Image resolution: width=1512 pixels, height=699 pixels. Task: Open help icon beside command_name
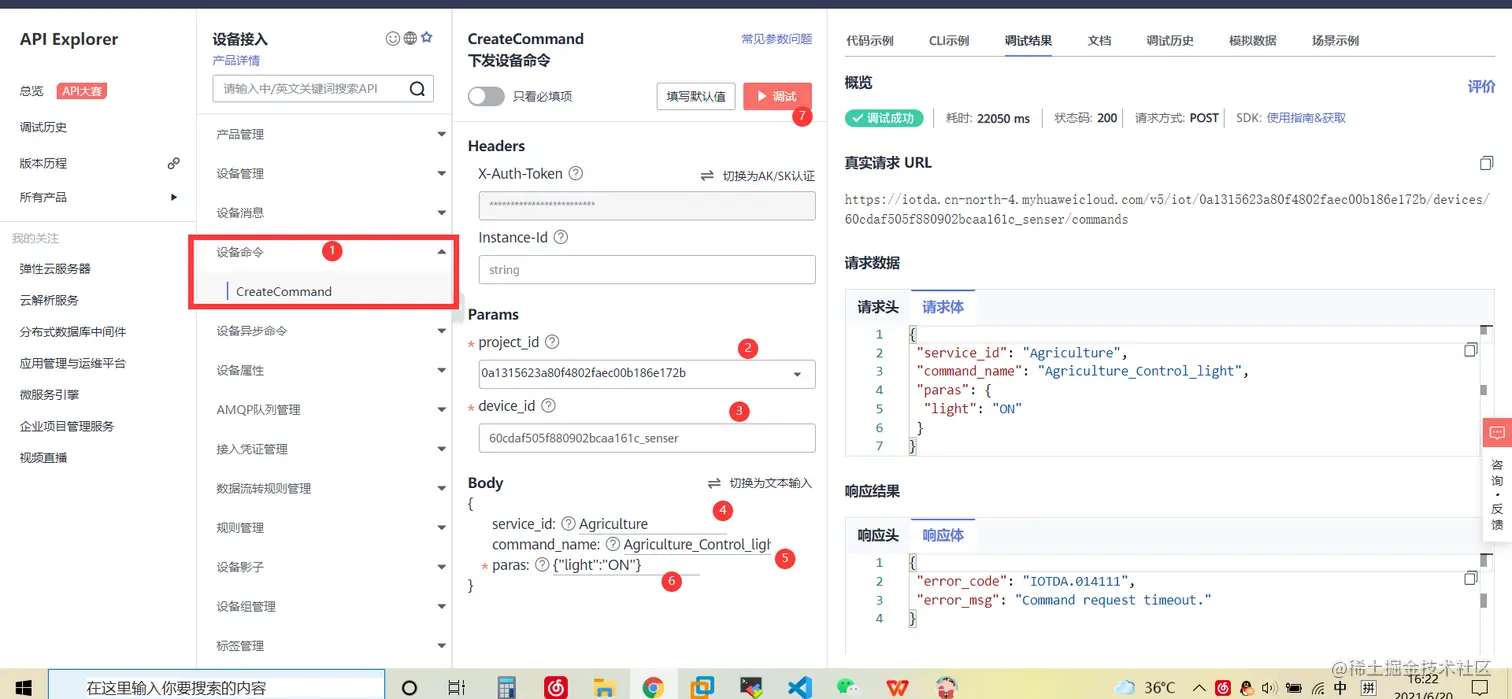(x=612, y=544)
